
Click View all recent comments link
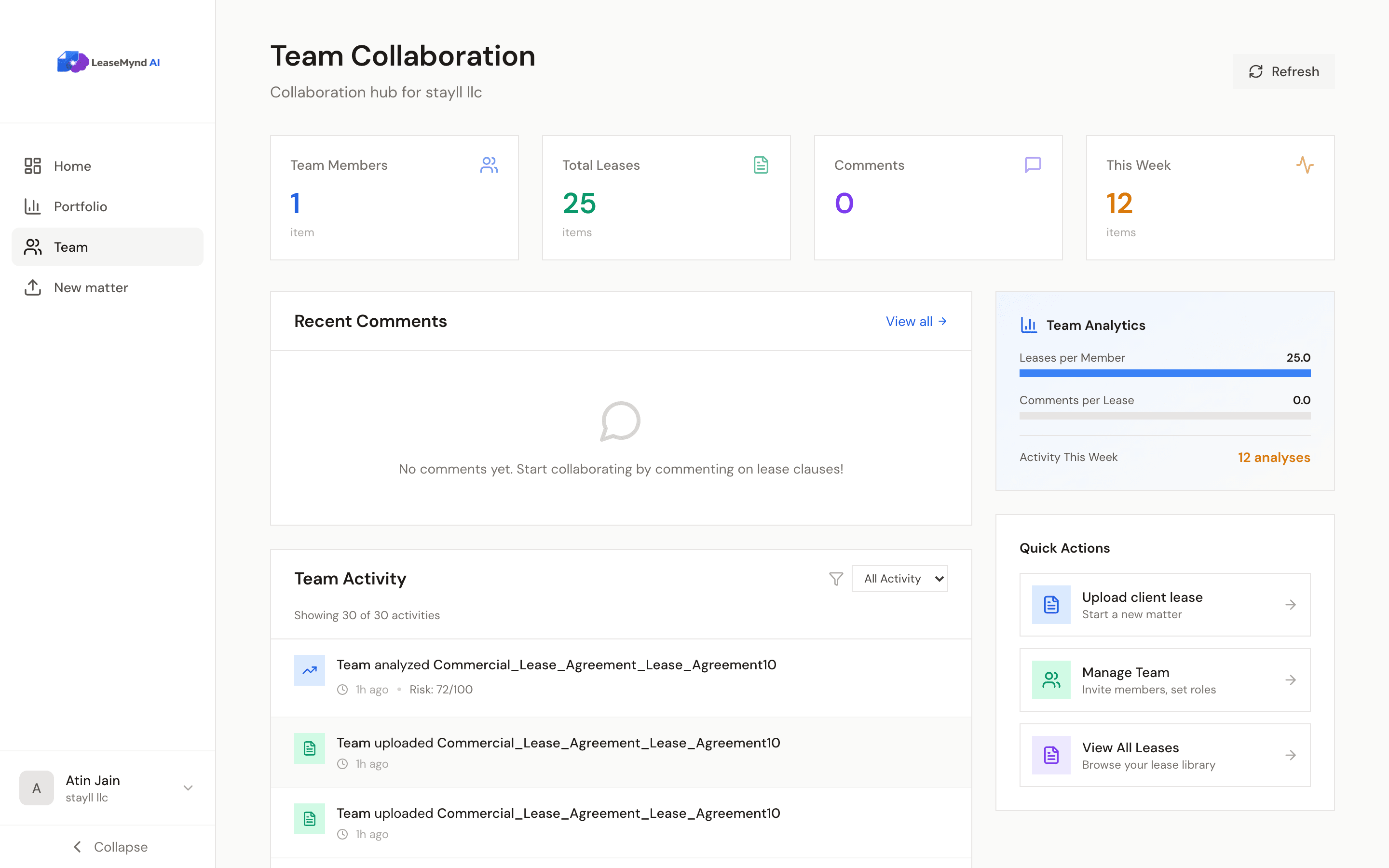916,322
